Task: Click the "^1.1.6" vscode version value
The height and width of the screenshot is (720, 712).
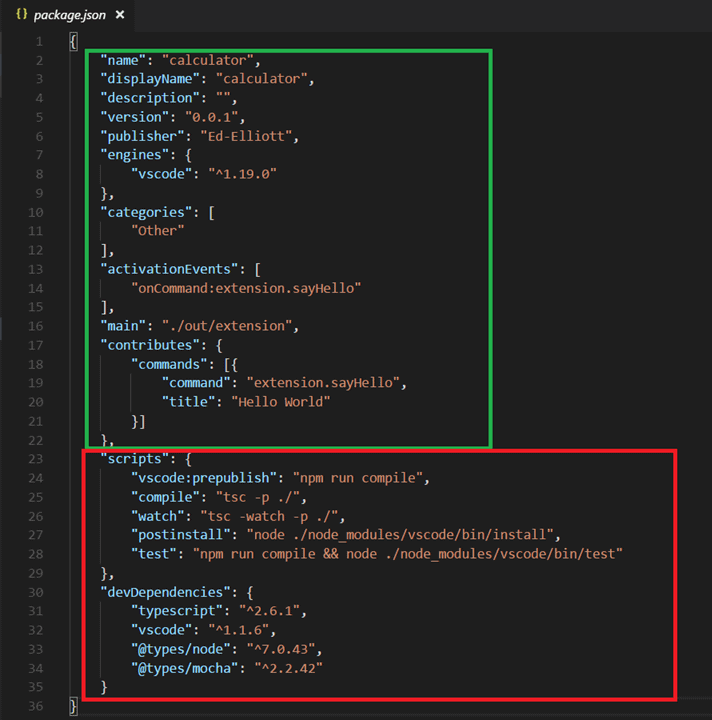Action: [238, 630]
